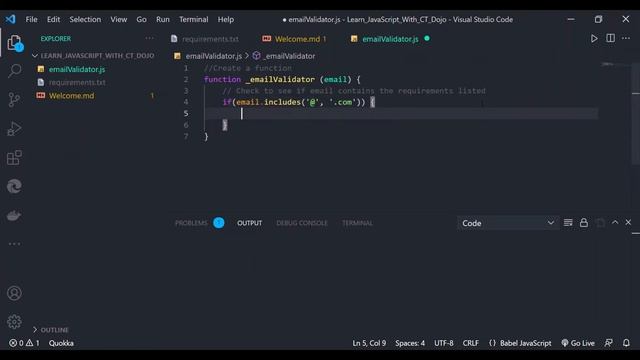Split the editor to the right
The width and height of the screenshot is (640, 360).
click(610, 38)
